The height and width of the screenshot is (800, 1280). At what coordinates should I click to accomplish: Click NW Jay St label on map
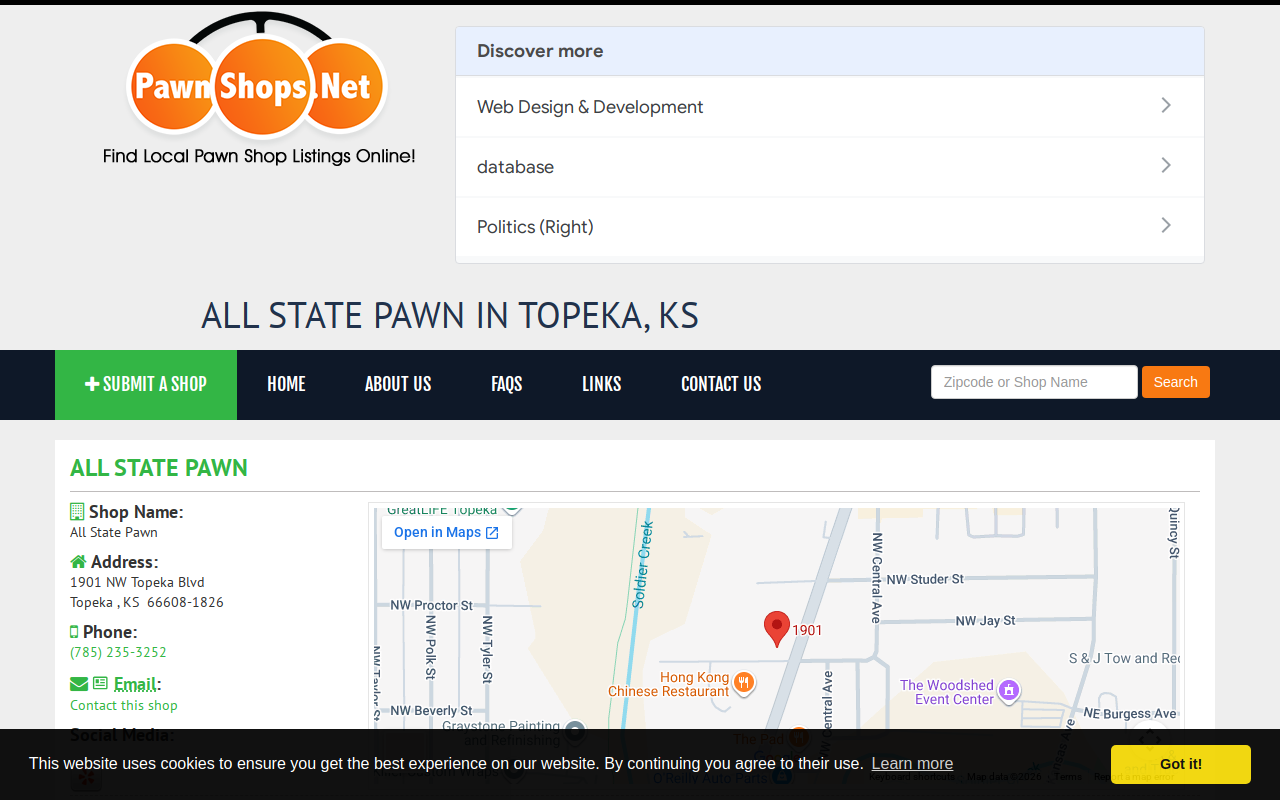pyautogui.click(x=985, y=621)
